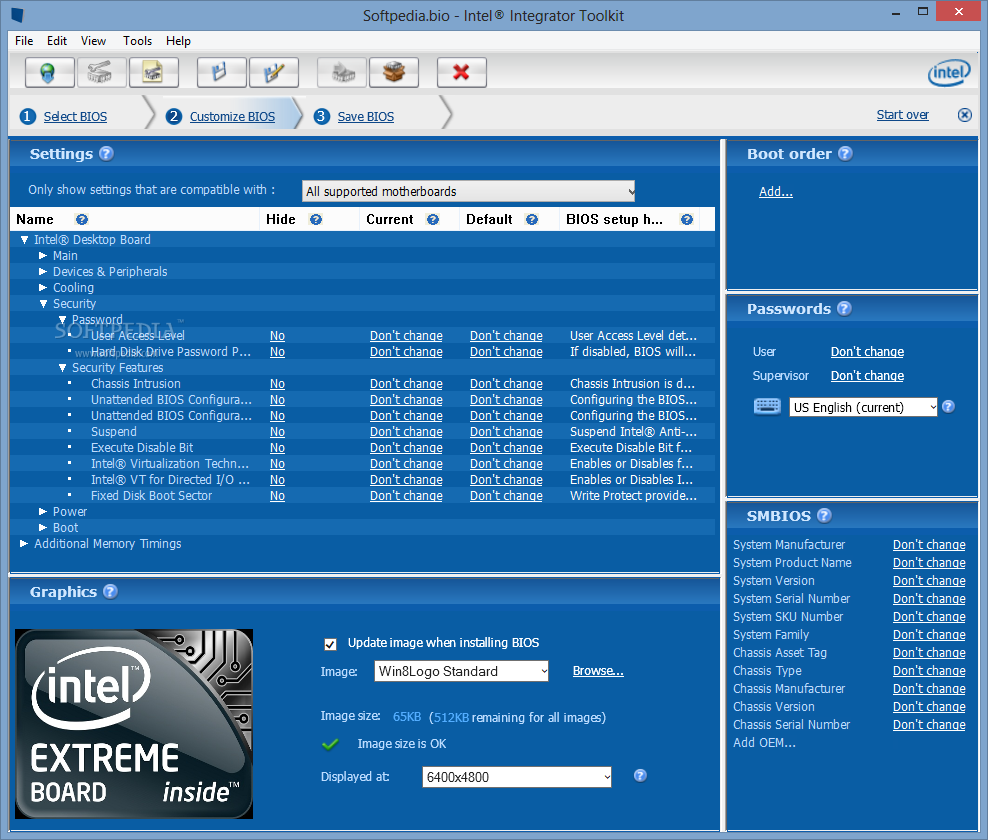This screenshot has height=840, width=988.
Task: Collapse the Security Features tree node
Action: tap(62, 368)
